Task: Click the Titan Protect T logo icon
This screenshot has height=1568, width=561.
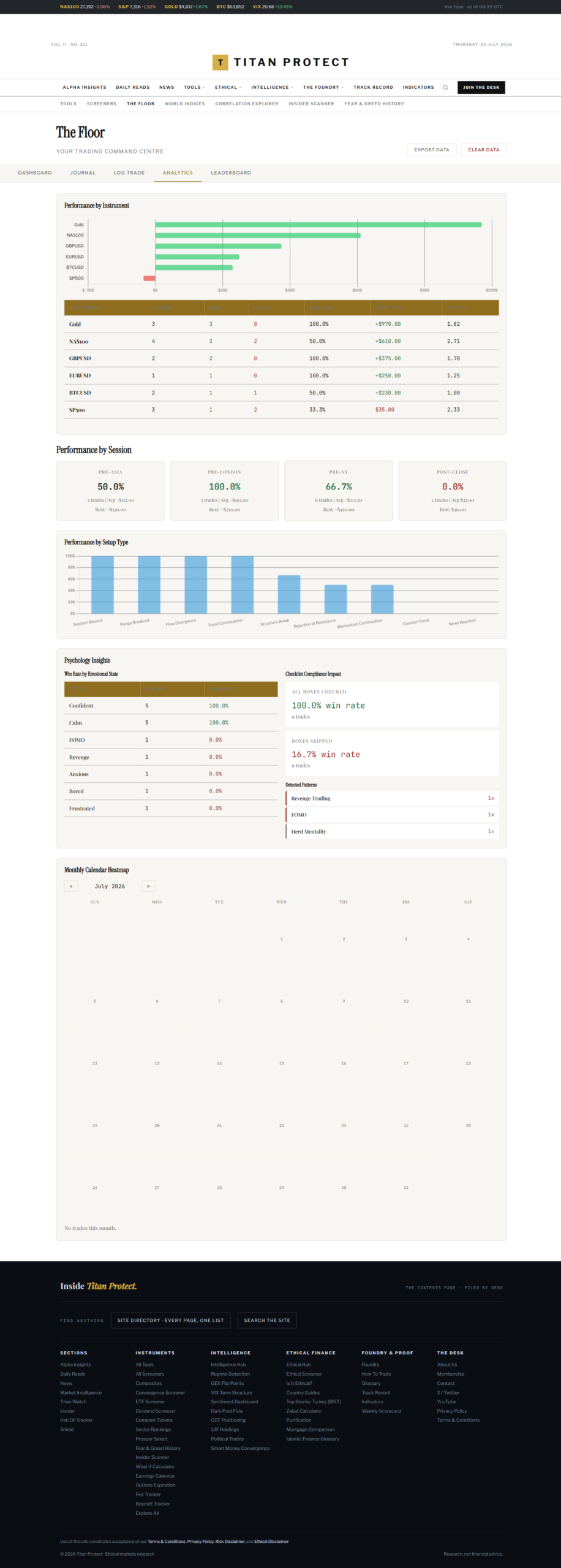Action: pos(220,62)
